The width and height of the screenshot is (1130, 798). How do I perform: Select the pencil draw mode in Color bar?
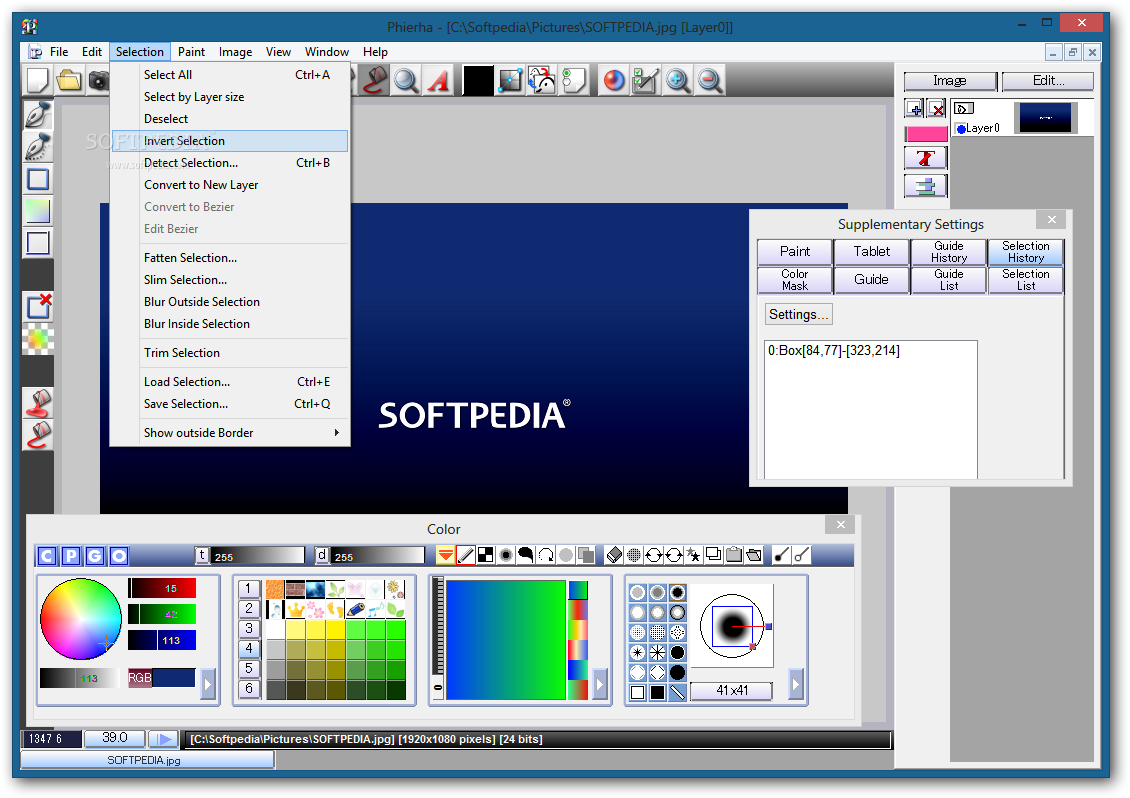(x=466, y=555)
